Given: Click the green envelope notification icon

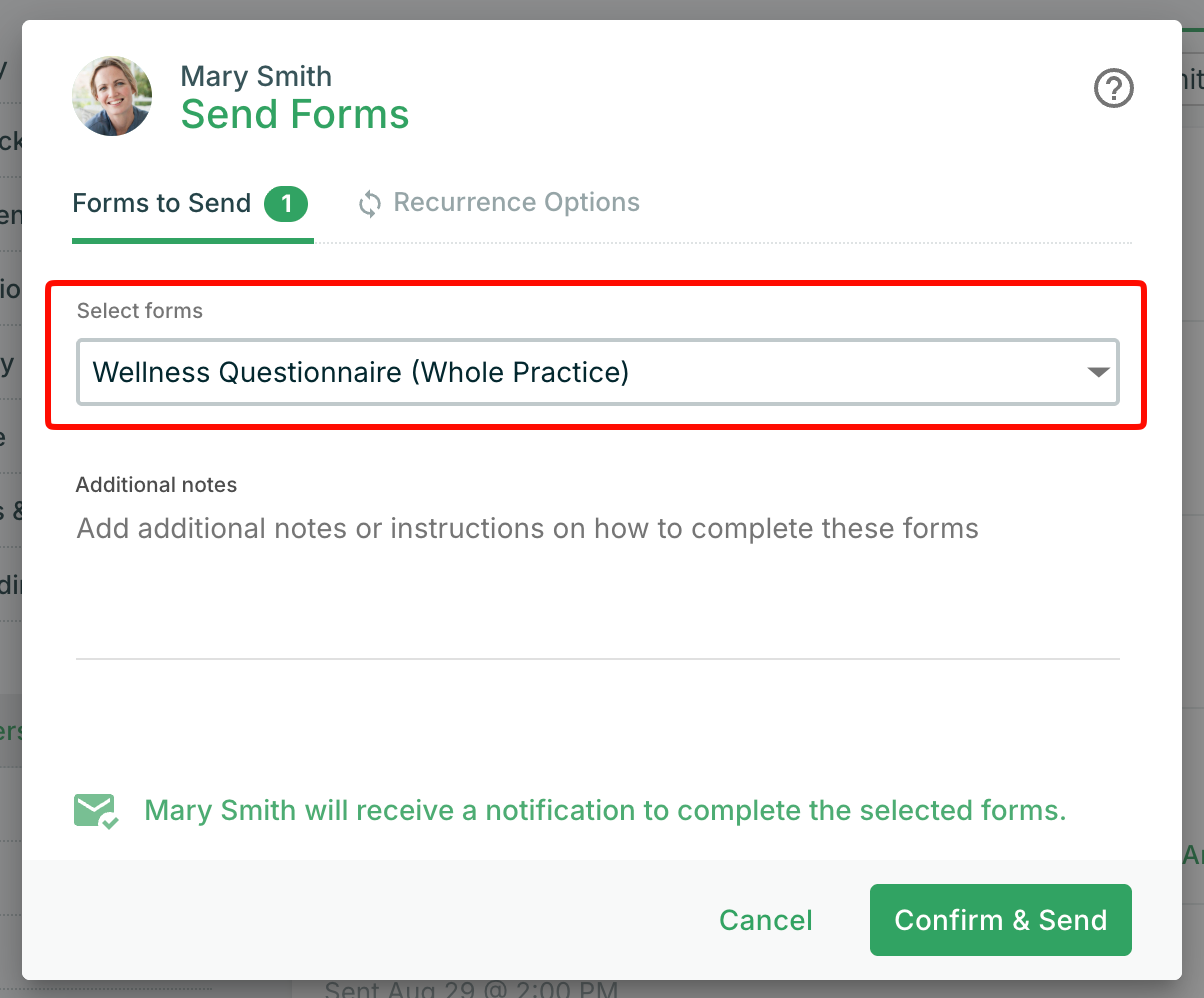Looking at the screenshot, I should [x=97, y=810].
